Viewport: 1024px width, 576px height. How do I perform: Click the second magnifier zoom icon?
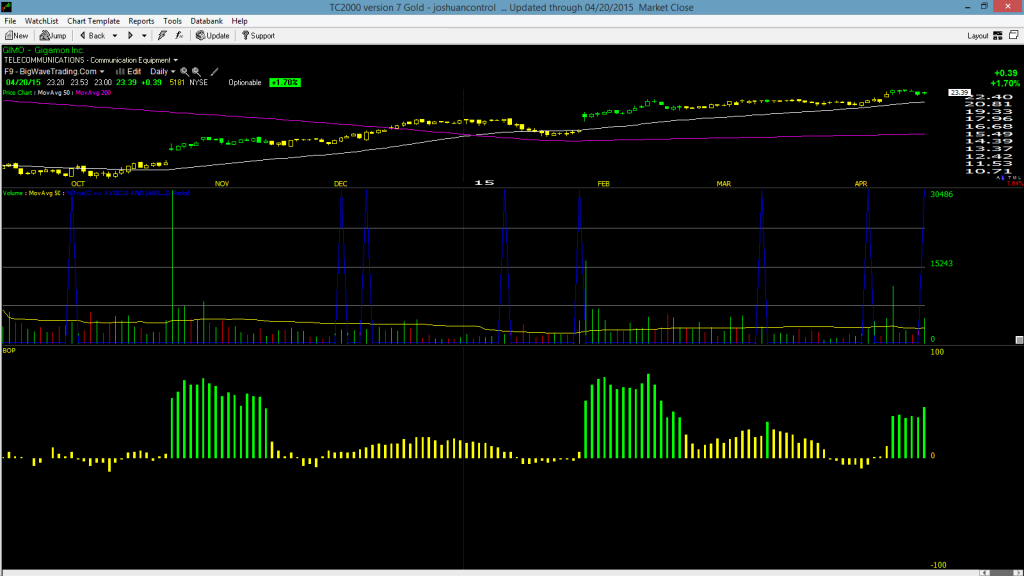click(x=196, y=72)
